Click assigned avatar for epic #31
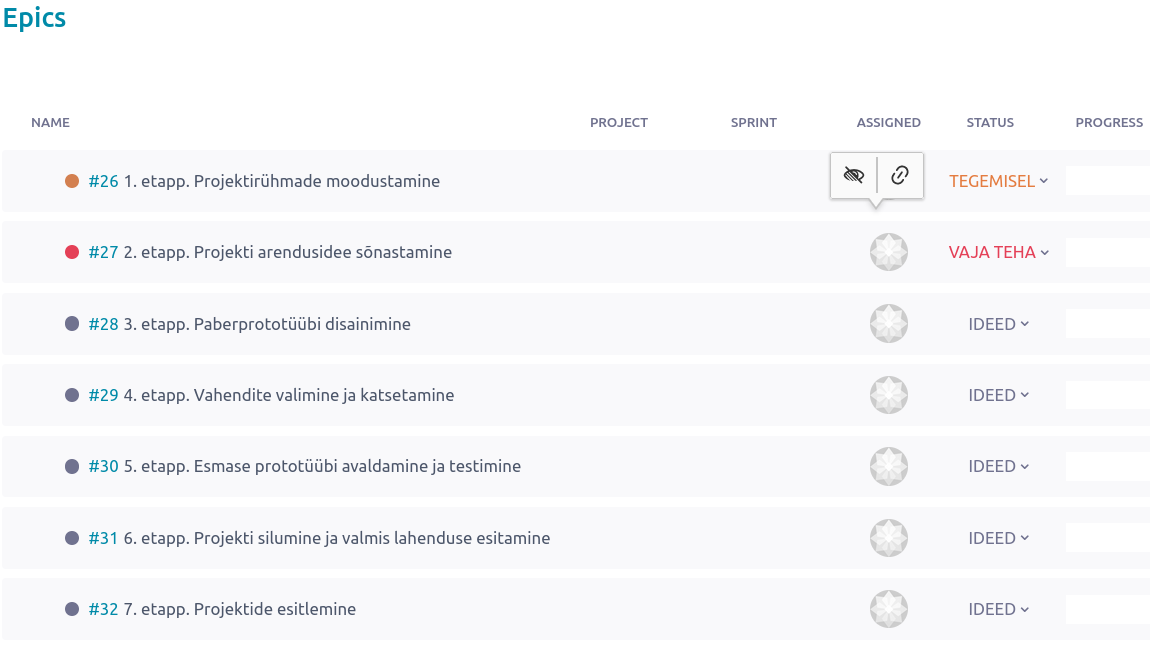Screen dimensions: 1150x651 coord(889,538)
